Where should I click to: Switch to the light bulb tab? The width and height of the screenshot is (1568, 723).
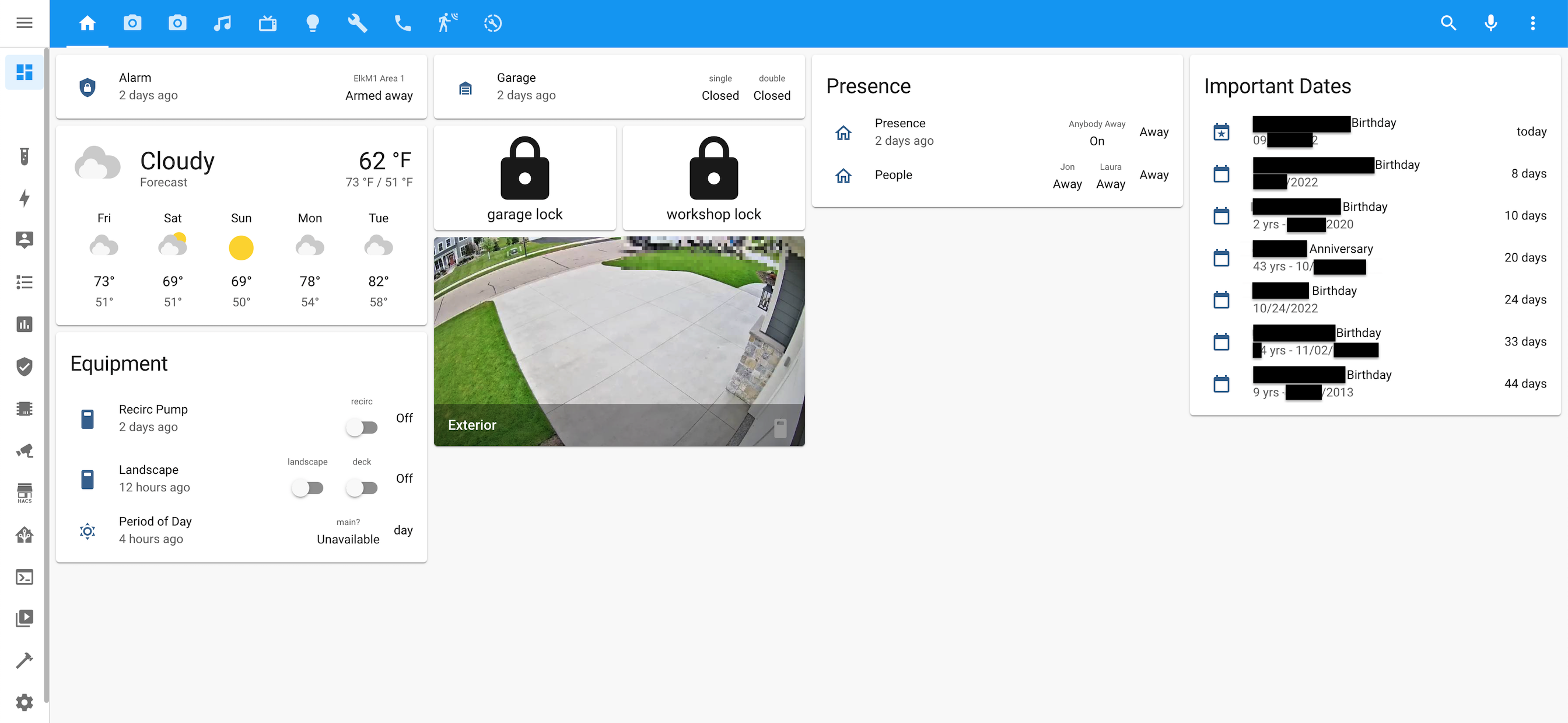click(312, 23)
